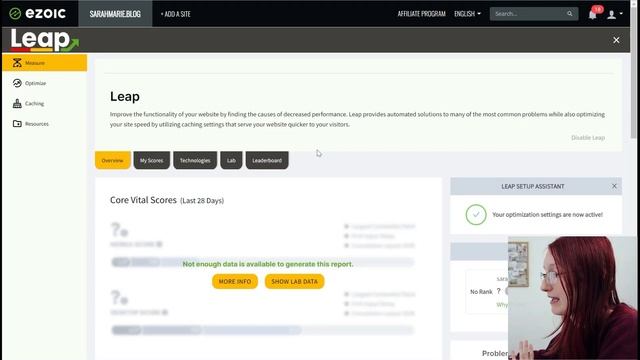Click the mobile score progress bar

point(263,262)
